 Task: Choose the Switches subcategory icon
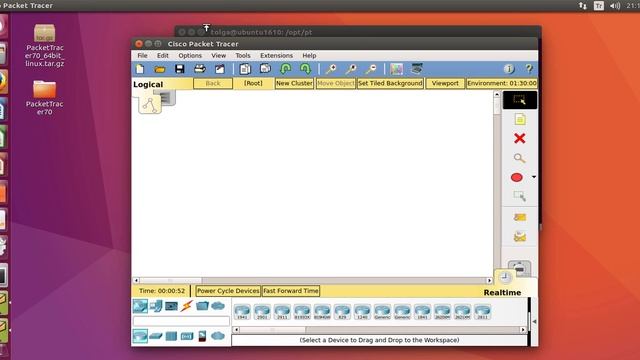pos(156,336)
